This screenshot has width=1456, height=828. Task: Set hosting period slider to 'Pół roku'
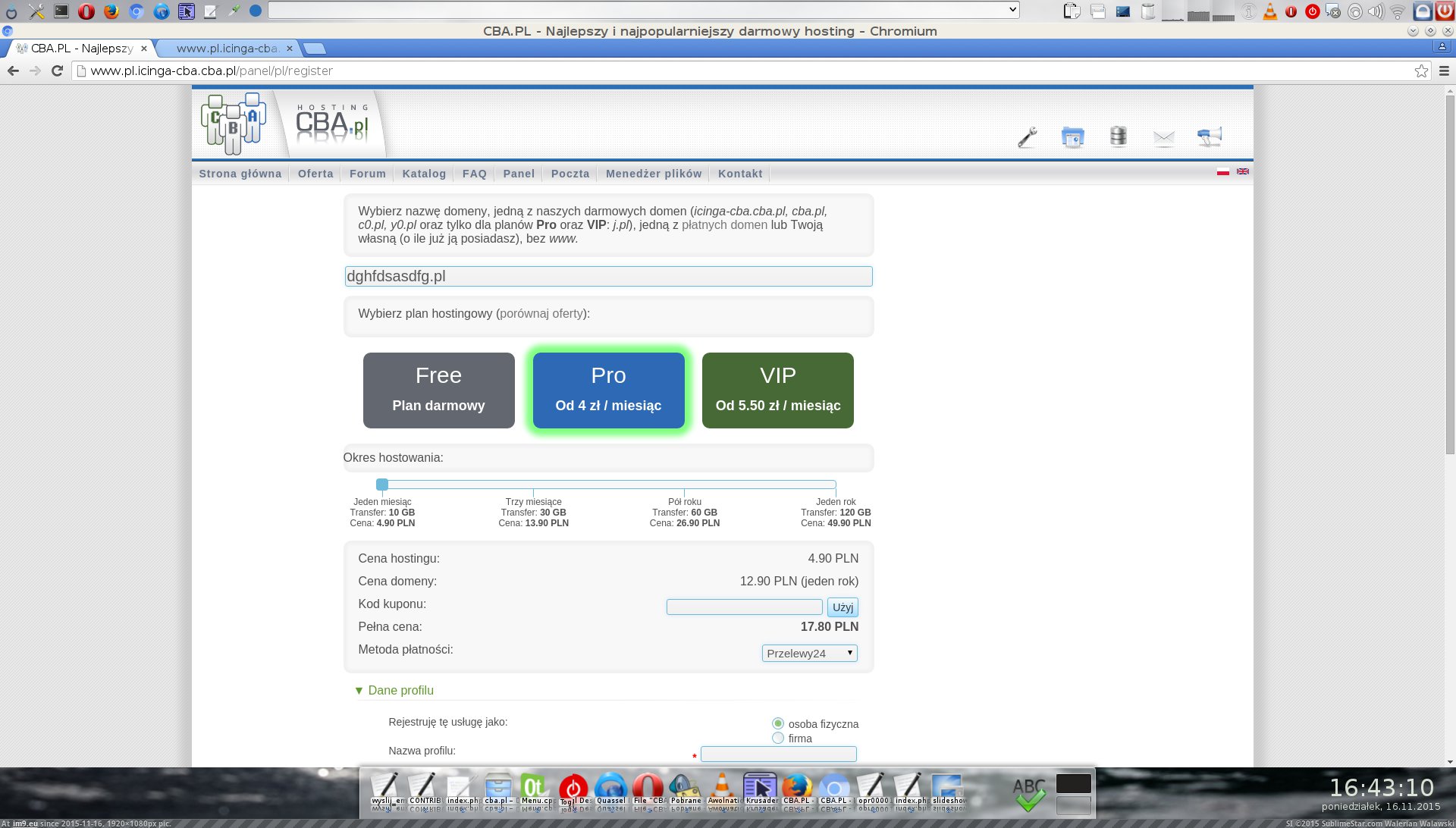point(684,485)
